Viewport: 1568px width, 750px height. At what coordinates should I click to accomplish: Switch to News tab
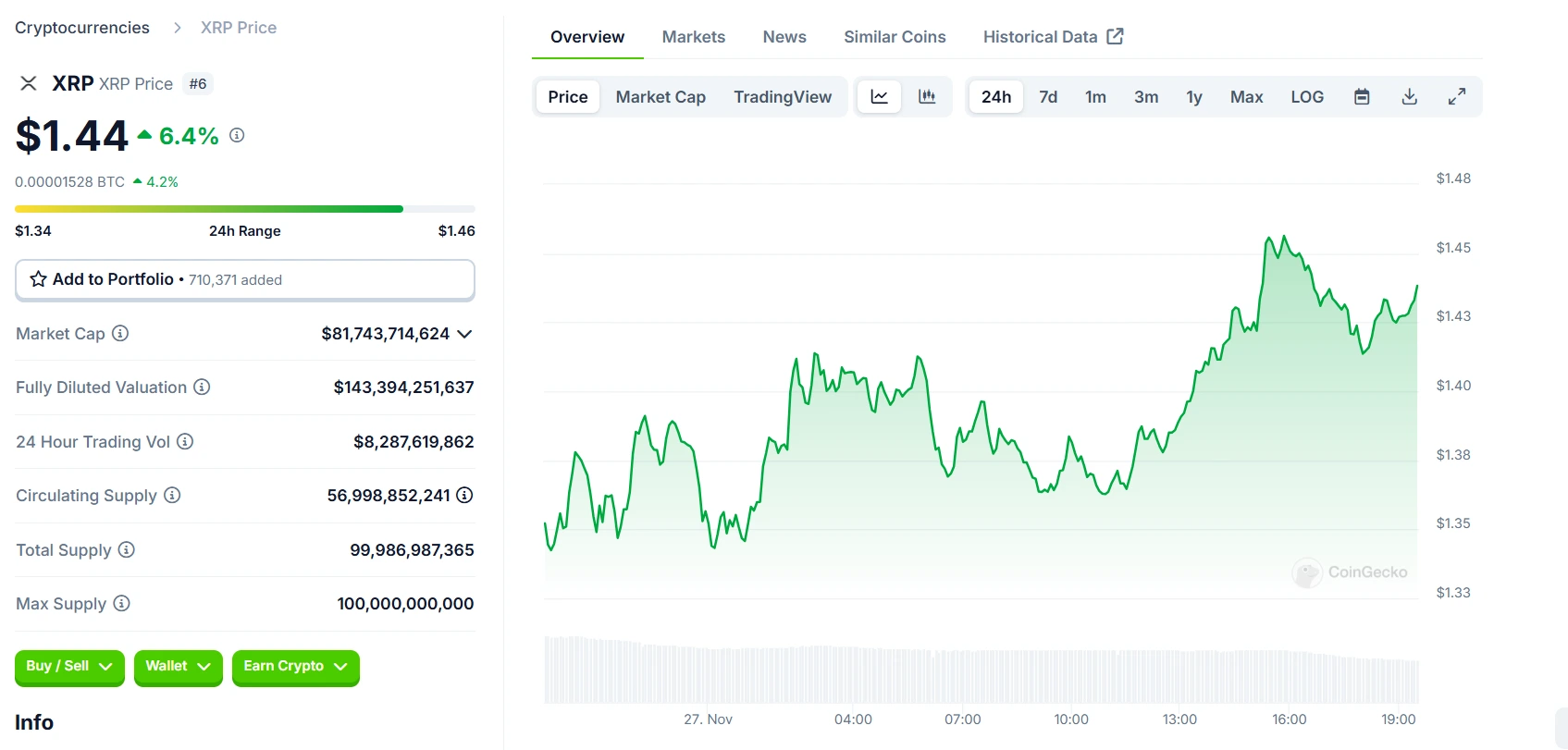coord(784,37)
